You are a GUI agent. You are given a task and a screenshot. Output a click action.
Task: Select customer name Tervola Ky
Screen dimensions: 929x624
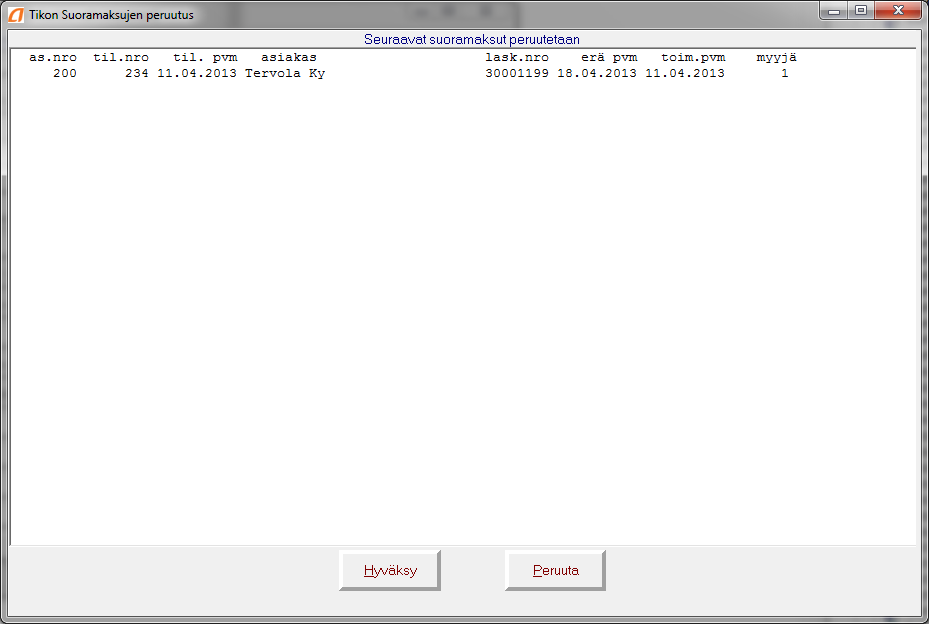tap(285, 73)
